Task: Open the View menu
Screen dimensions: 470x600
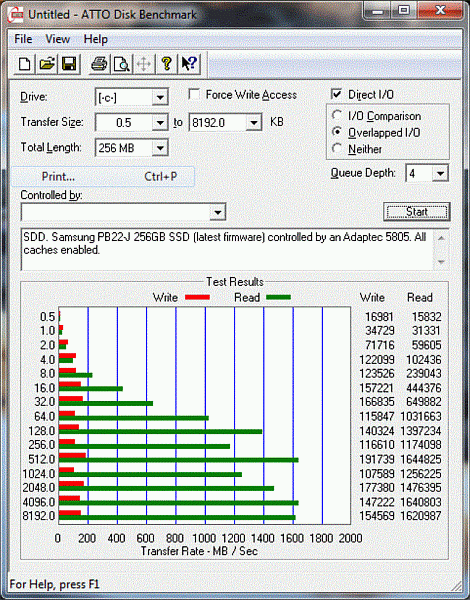Action: [x=57, y=39]
